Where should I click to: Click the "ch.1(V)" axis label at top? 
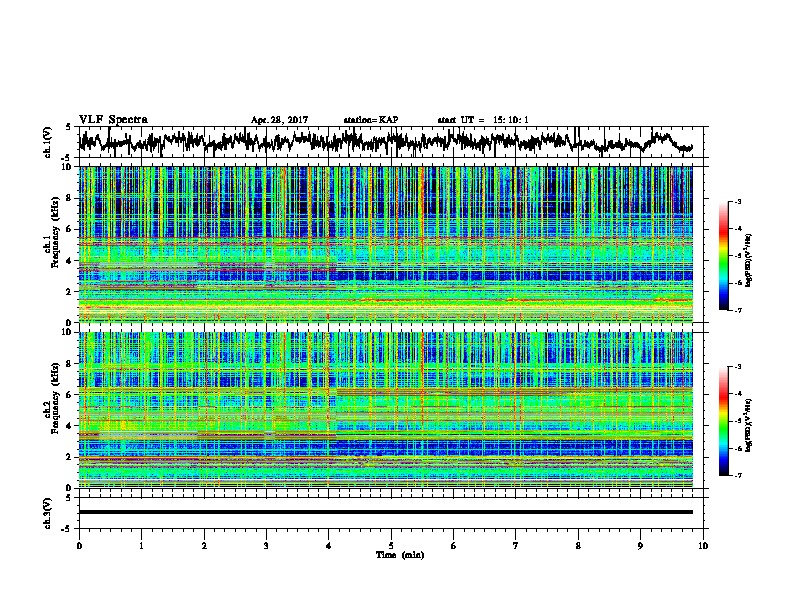coord(48,142)
